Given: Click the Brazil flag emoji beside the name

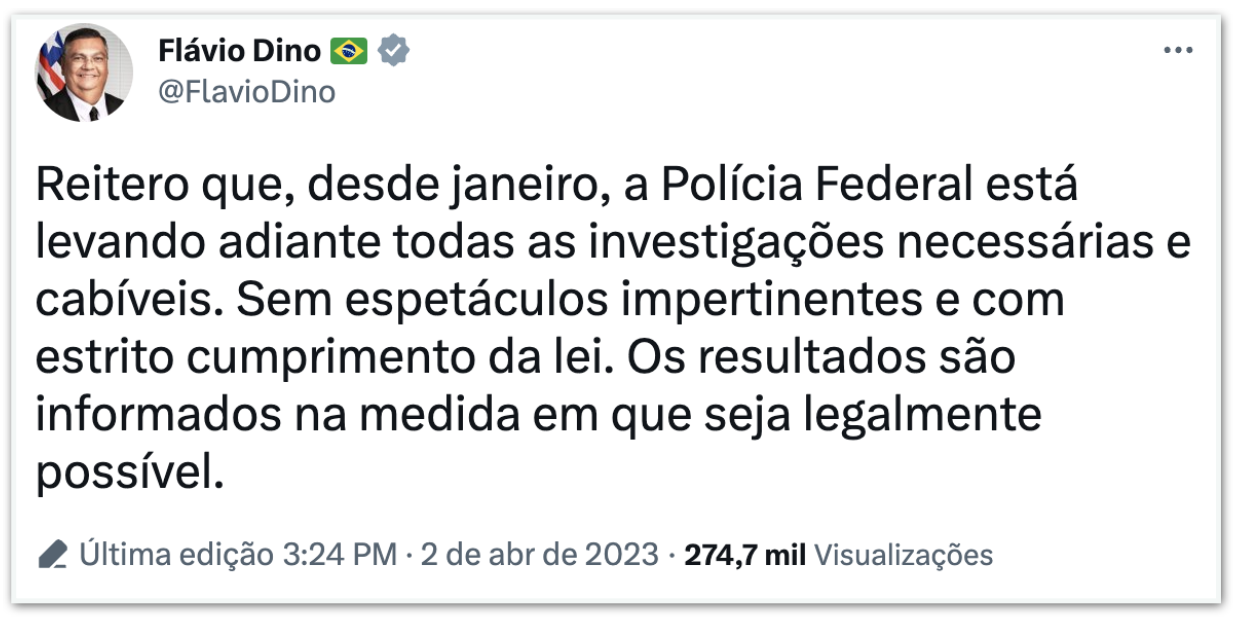Looking at the screenshot, I should [x=349, y=50].
